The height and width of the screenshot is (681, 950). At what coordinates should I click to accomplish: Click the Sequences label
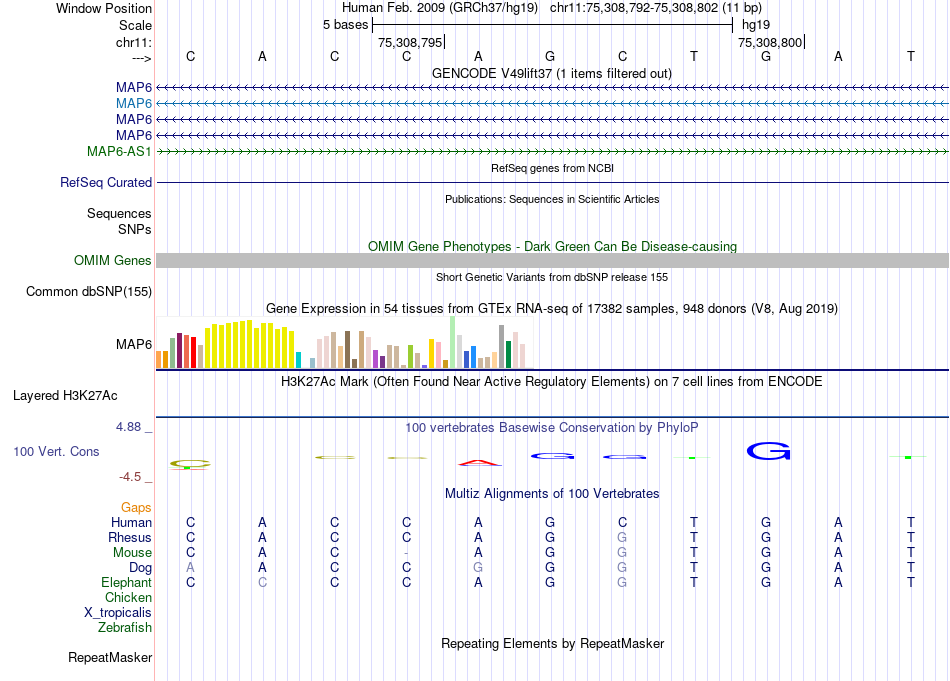(x=119, y=213)
